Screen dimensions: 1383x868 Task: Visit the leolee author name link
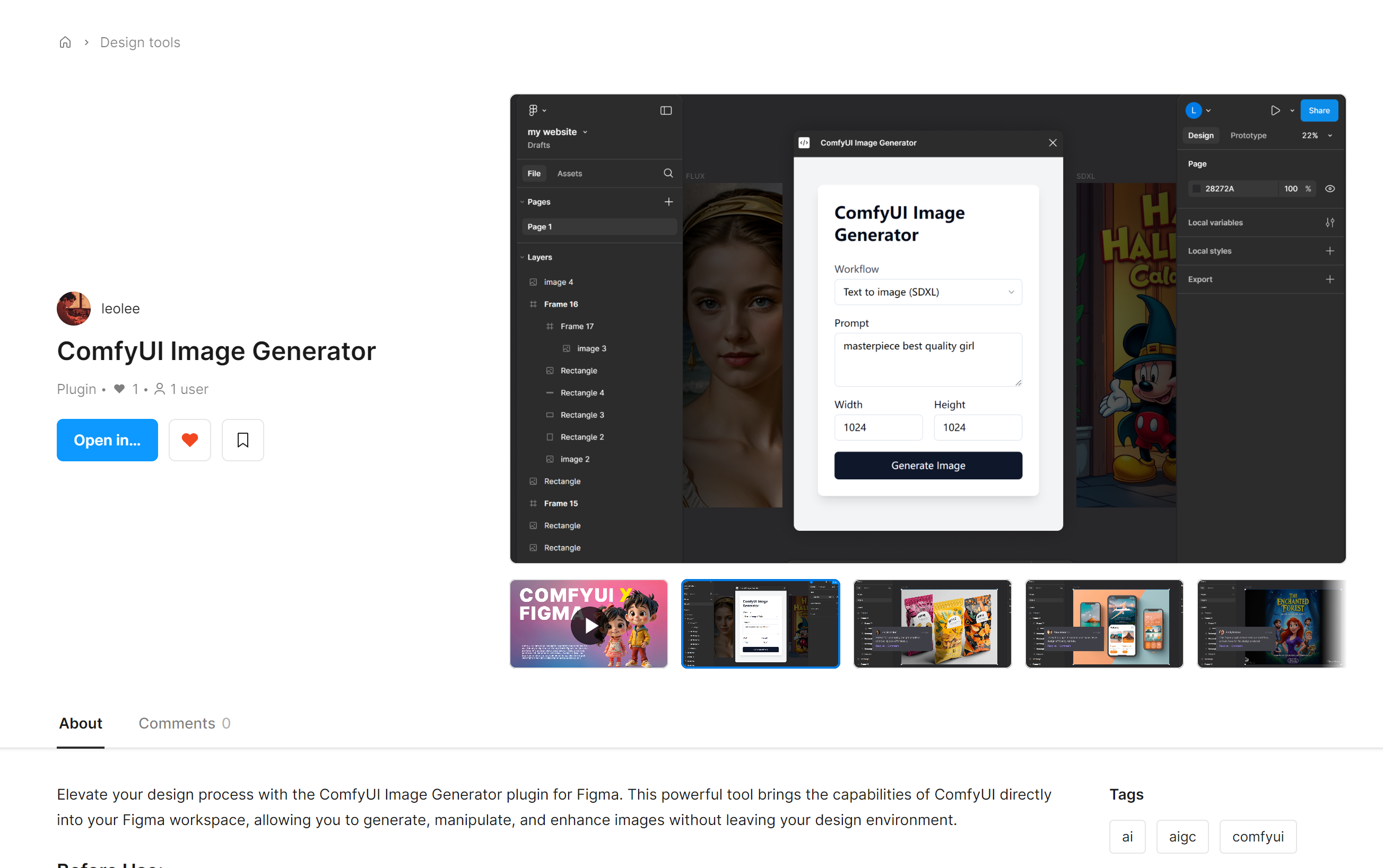pyautogui.click(x=120, y=308)
